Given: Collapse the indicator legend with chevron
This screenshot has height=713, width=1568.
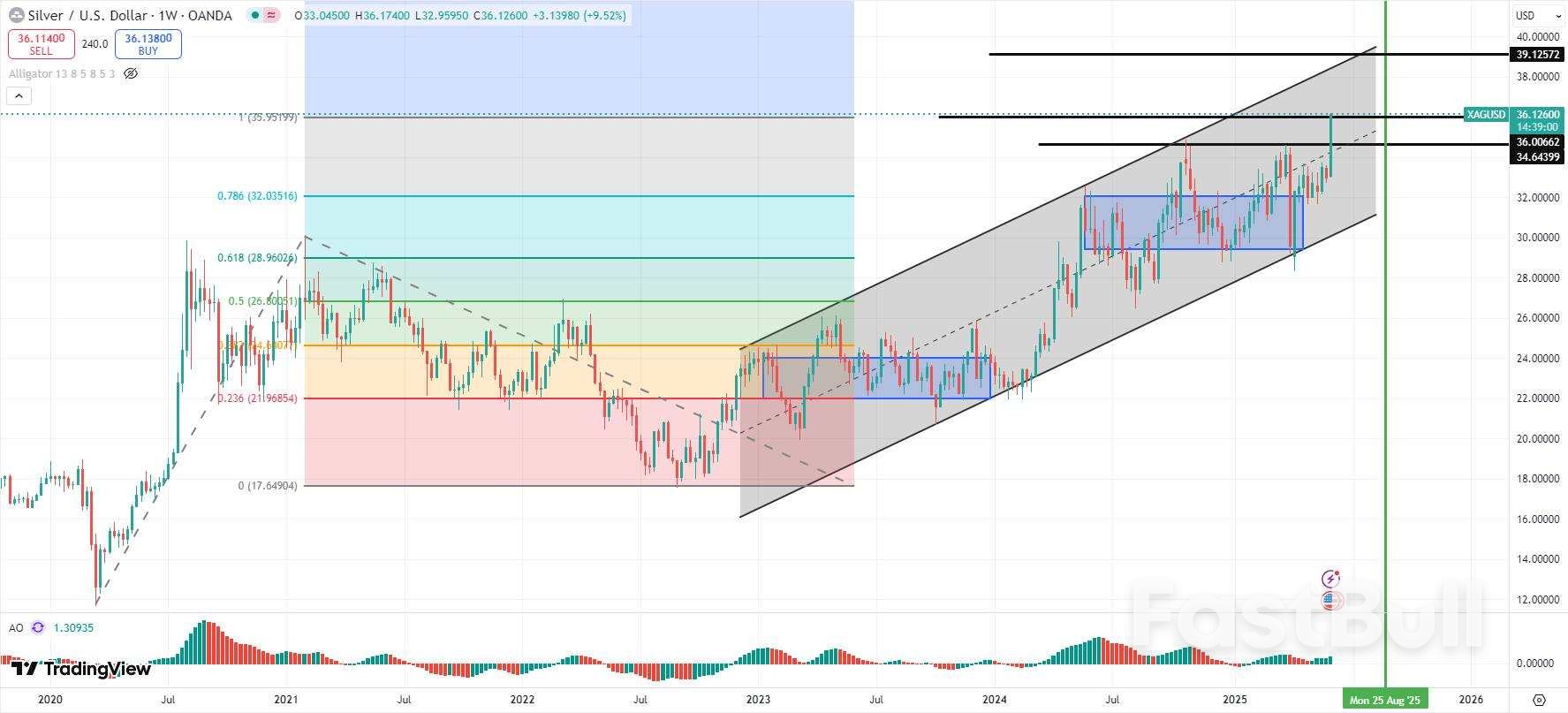Looking at the screenshot, I should (19, 95).
